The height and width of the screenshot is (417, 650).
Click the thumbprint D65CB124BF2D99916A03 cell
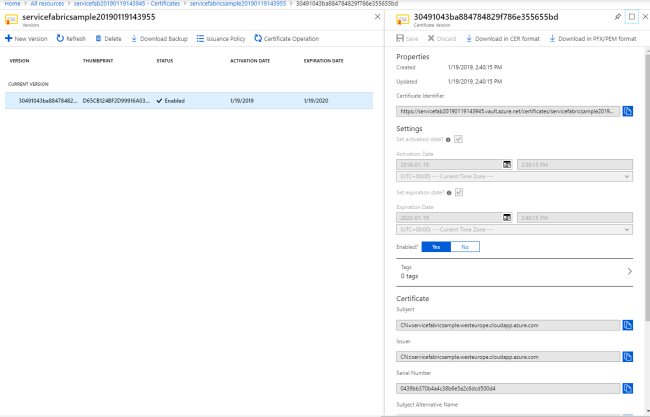tap(116, 101)
